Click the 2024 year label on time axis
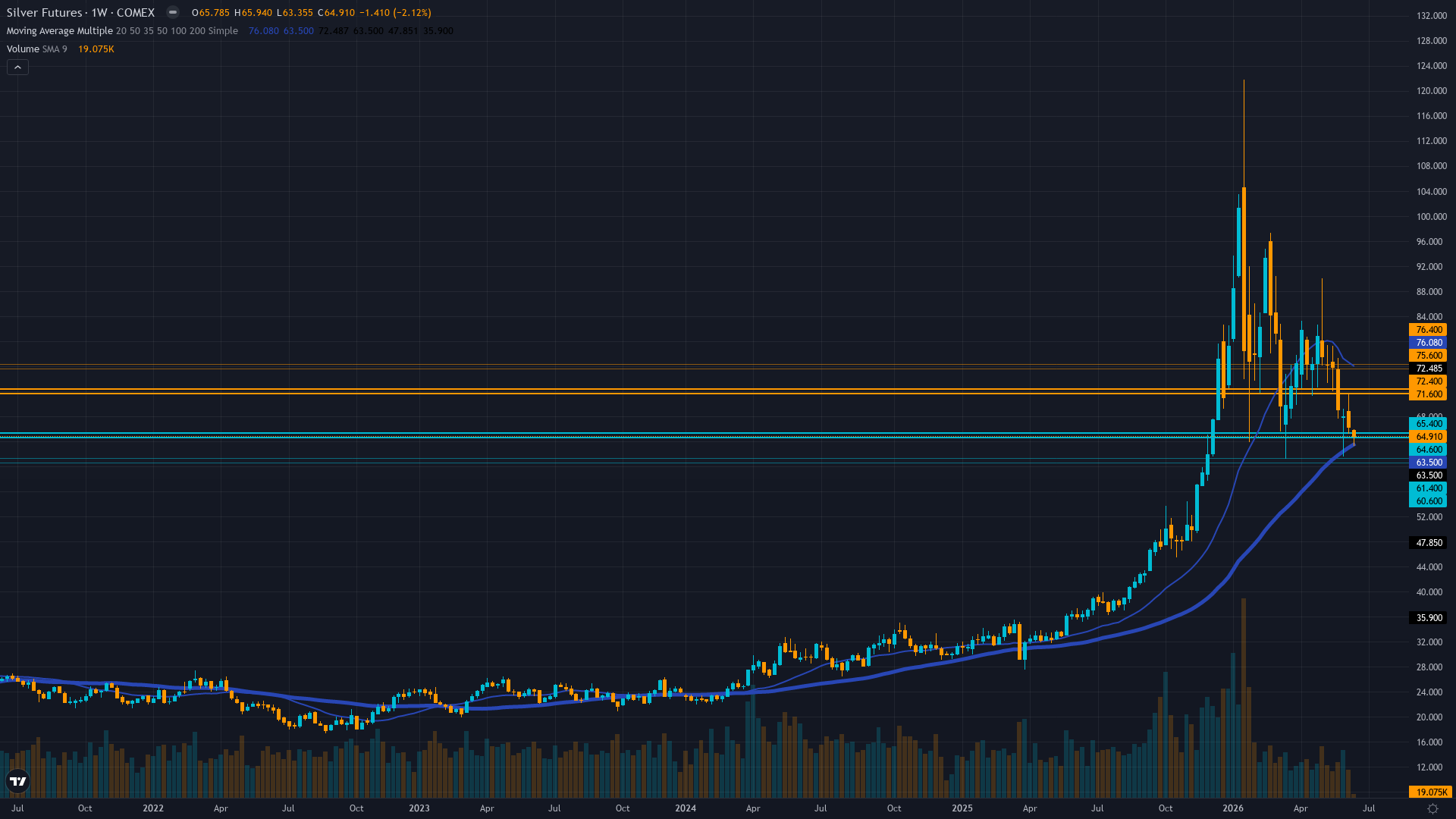1456x819 pixels. pyautogui.click(x=686, y=808)
